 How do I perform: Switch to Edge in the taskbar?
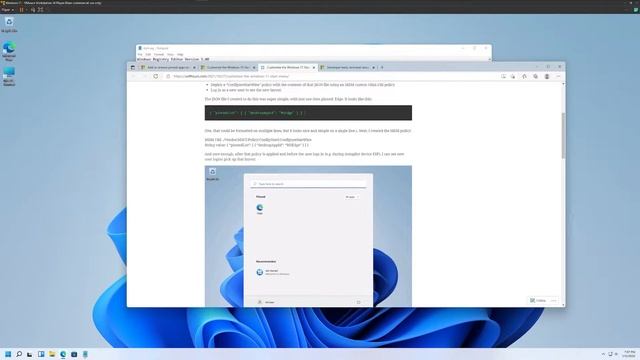[63, 354]
